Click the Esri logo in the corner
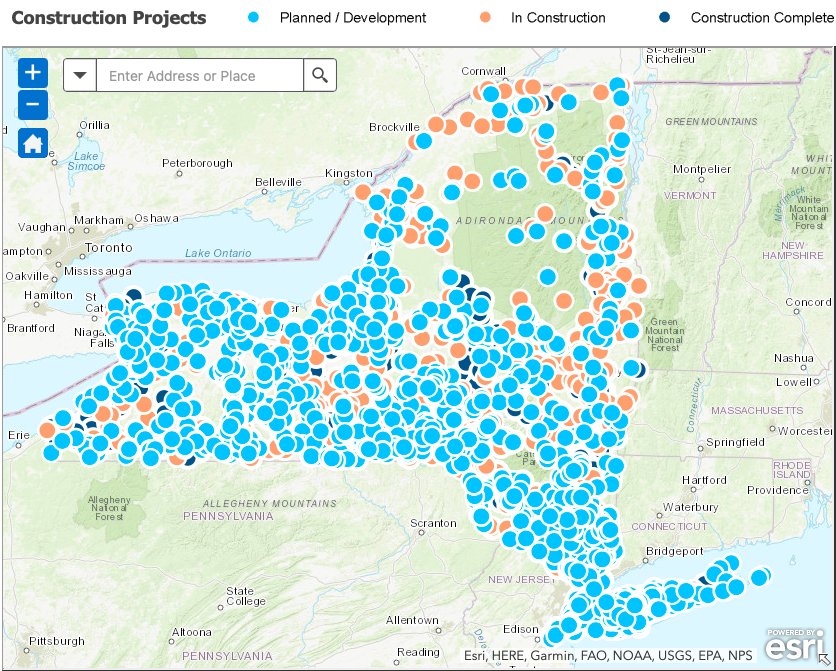 pos(795,645)
